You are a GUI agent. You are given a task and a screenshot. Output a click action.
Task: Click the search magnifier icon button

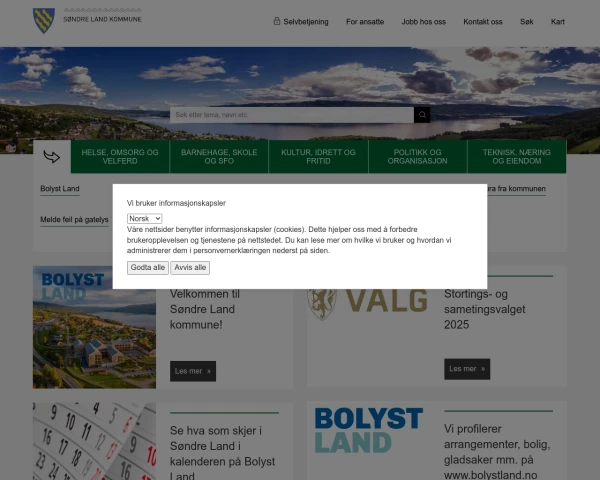click(x=422, y=115)
